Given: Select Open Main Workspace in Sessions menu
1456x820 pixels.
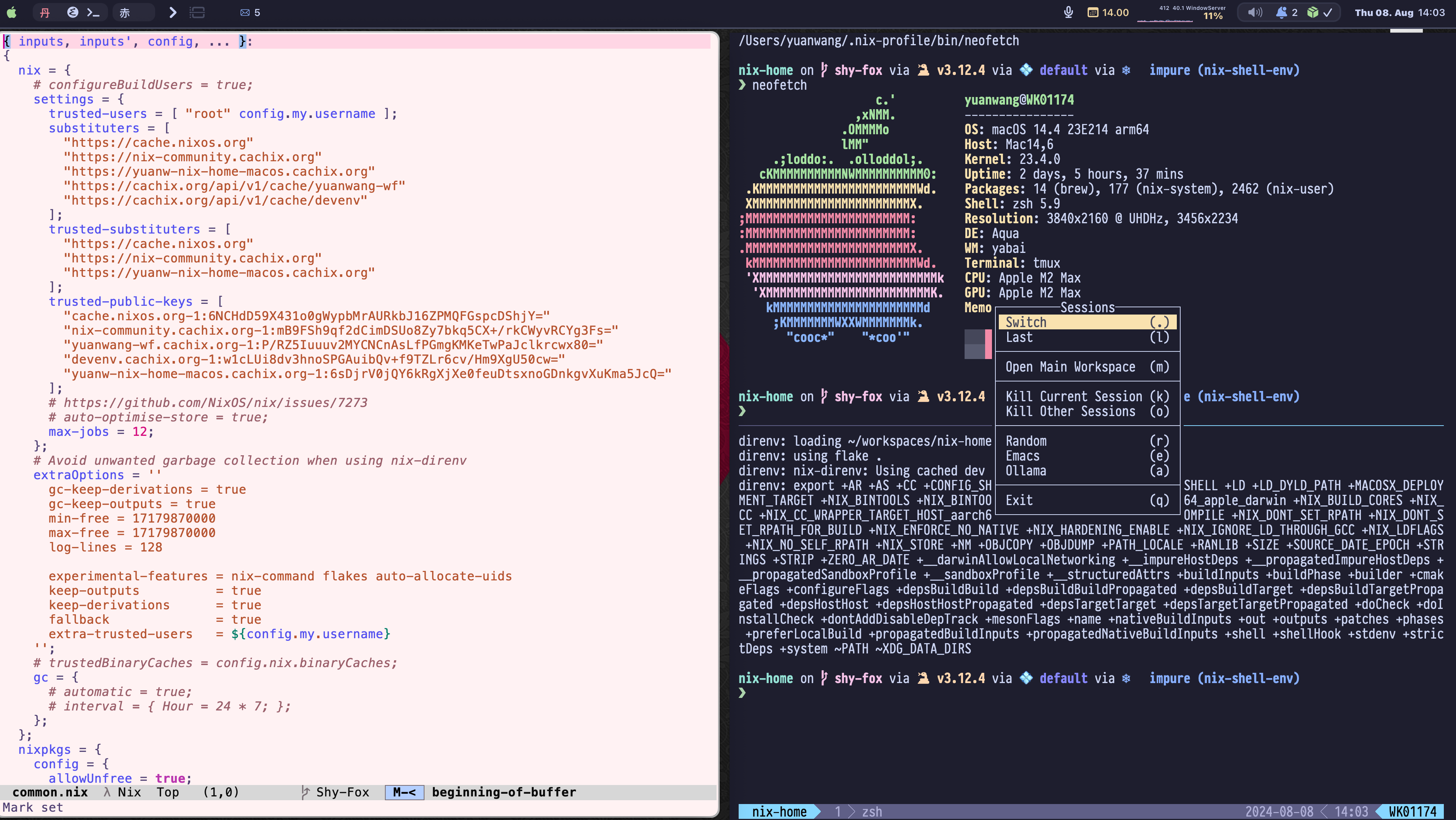Looking at the screenshot, I should [1087, 367].
